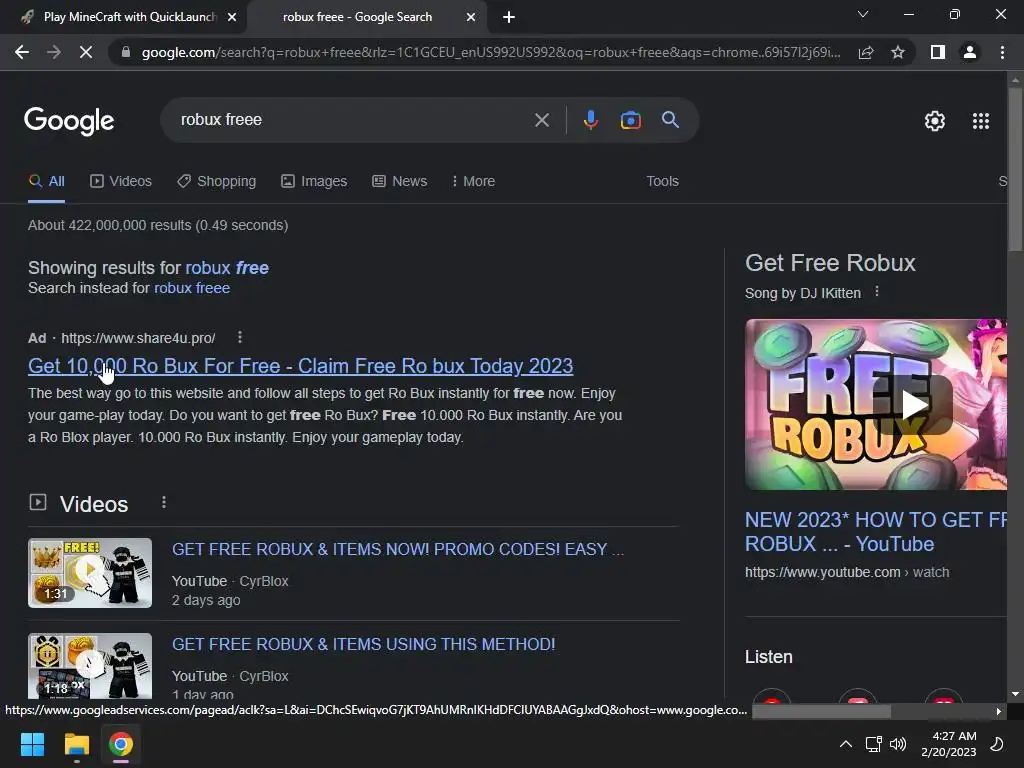
Task: Share this page icon in address bar
Action: point(866,52)
